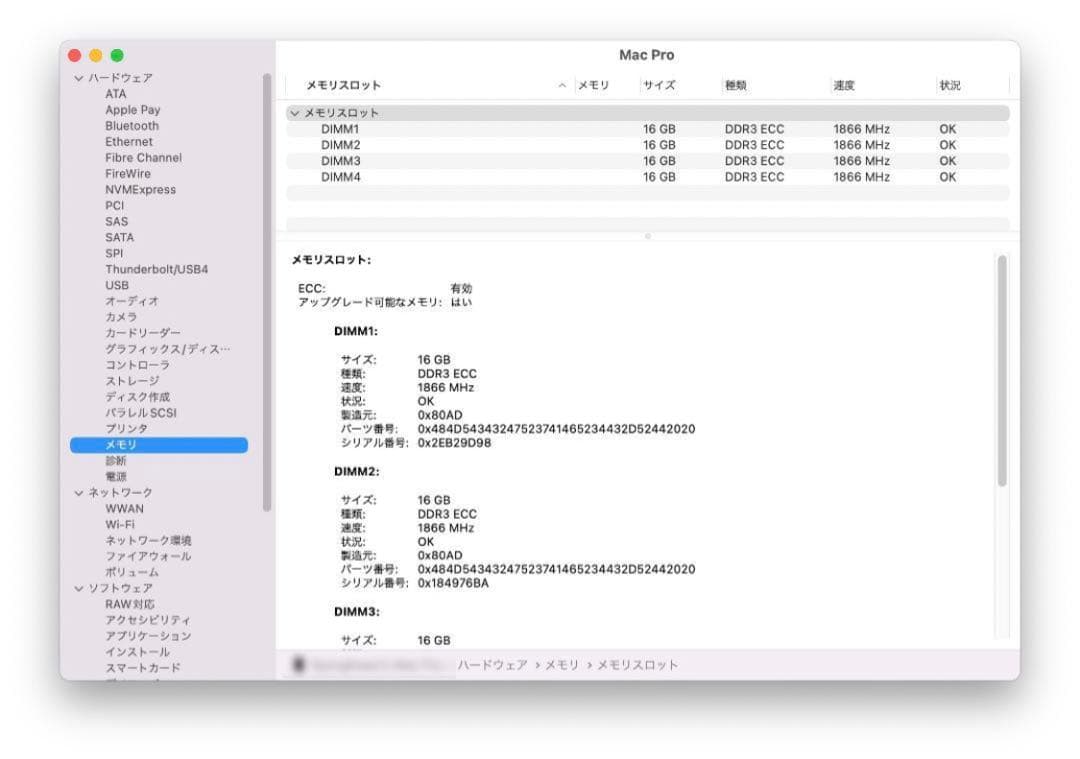Sort table by サイズ column
The width and height of the screenshot is (1080, 759).
tap(659, 86)
